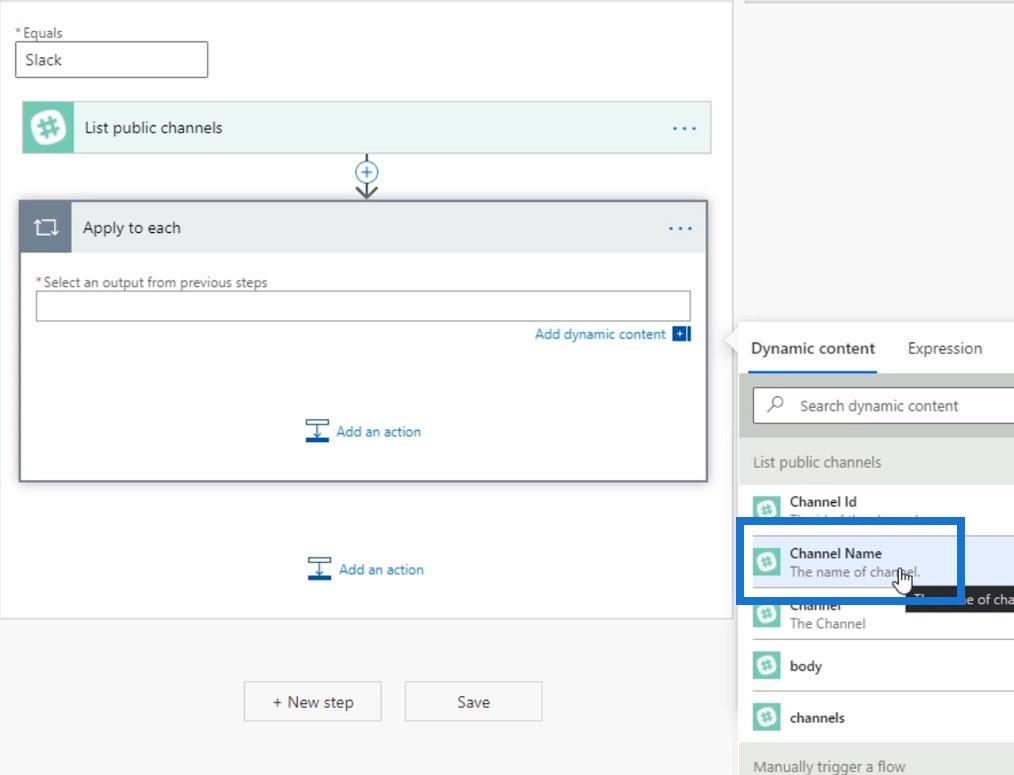Click the Slack icon next to channels
Image resolution: width=1014 pixels, height=775 pixels.
[x=766, y=717]
